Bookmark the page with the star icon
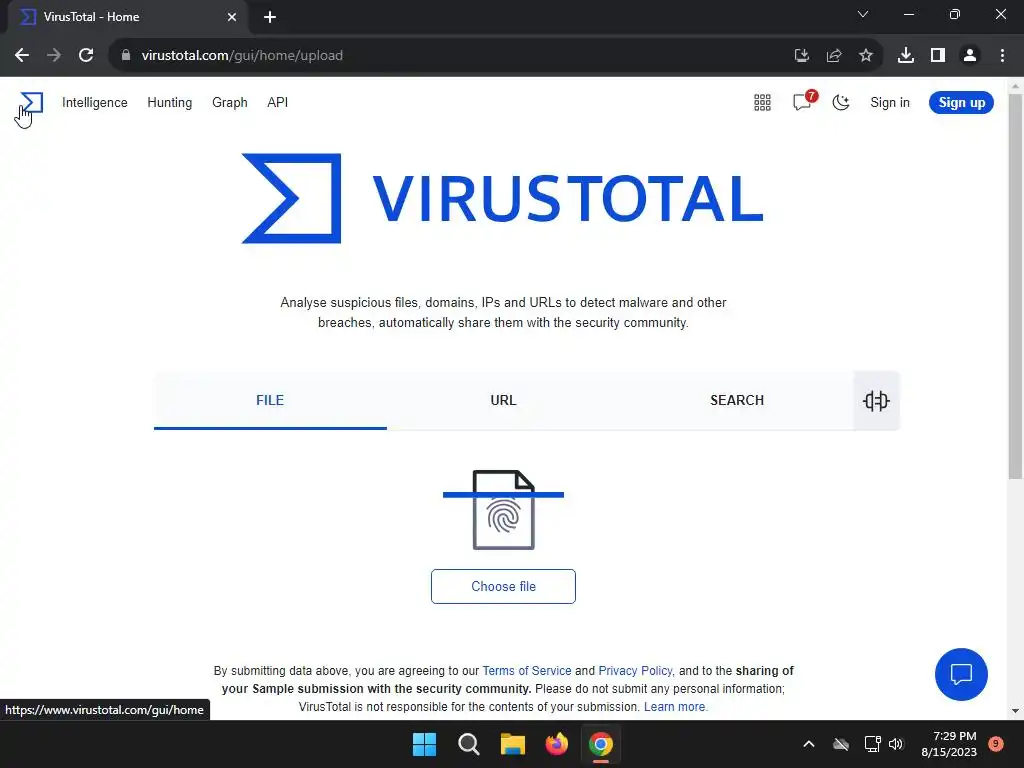This screenshot has width=1024, height=768. point(866,56)
